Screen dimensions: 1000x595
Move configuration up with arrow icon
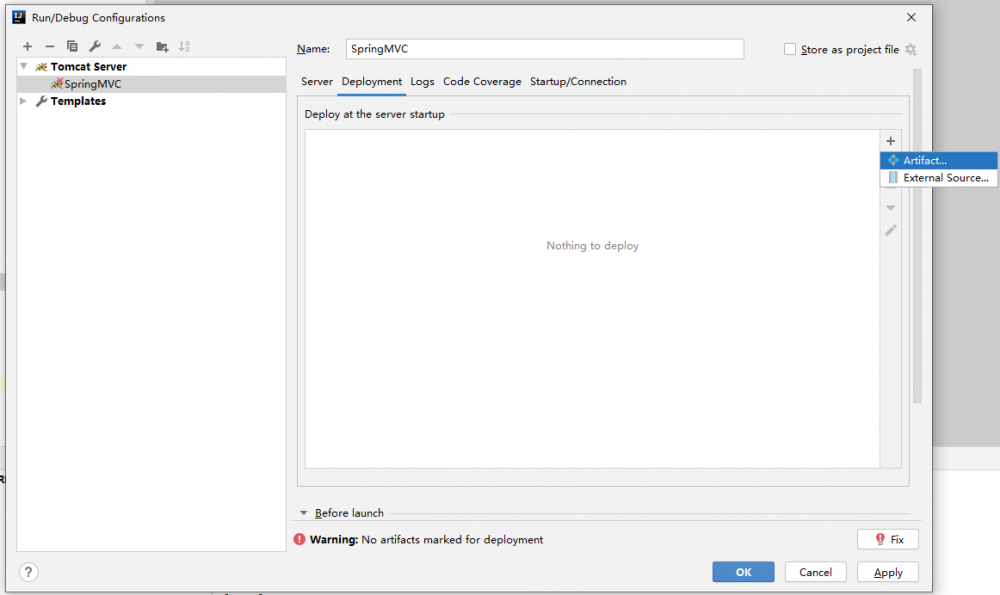pos(117,47)
